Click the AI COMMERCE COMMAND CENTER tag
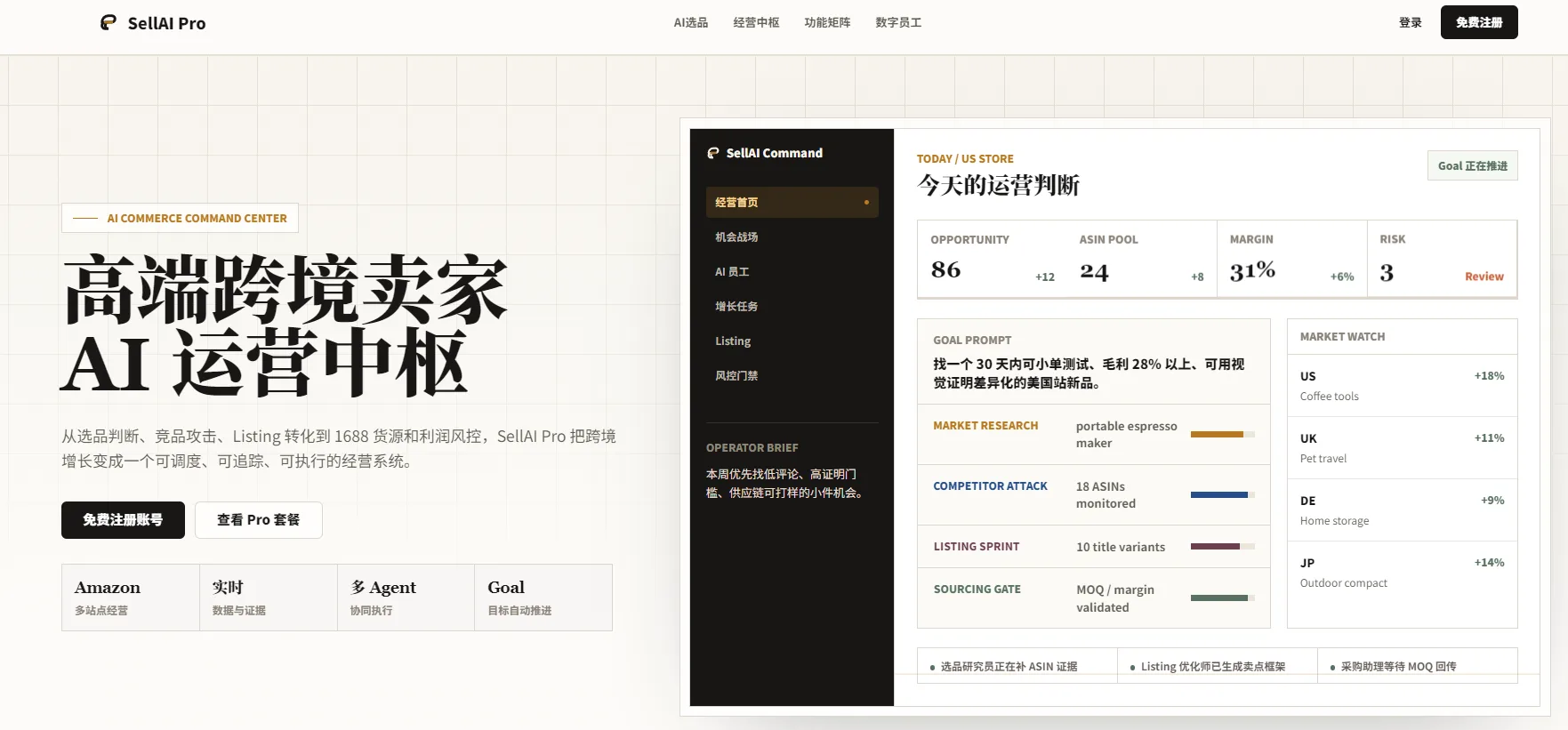The width and height of the screenshot is (1568, 730). click(x=180, y=218)
